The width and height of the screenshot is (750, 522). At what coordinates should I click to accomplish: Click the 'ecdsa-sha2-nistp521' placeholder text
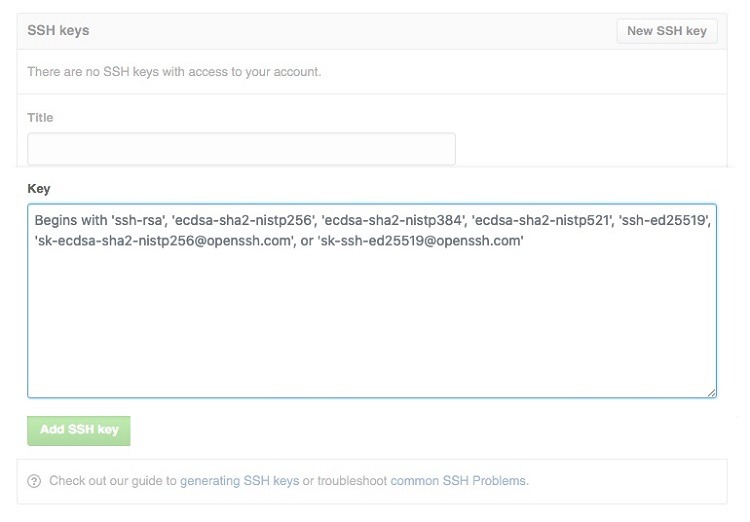point(543,220)
